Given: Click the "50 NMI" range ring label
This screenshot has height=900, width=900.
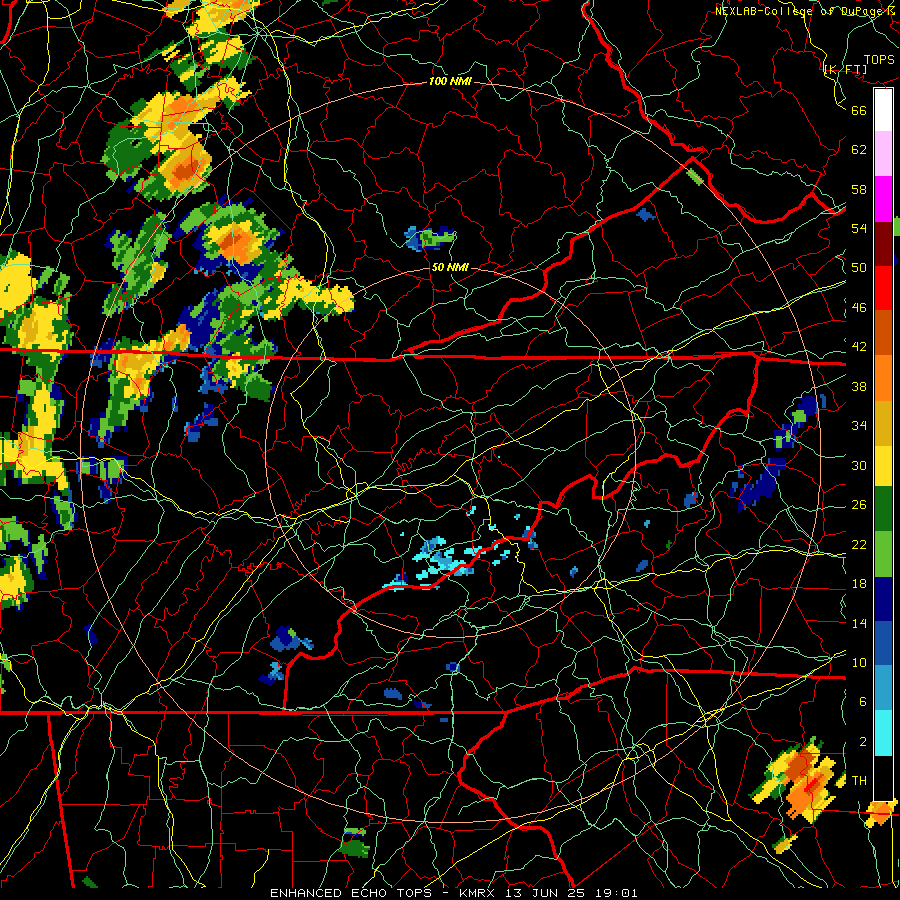Looking at the screenshot, I should click(x=449, y=267).
